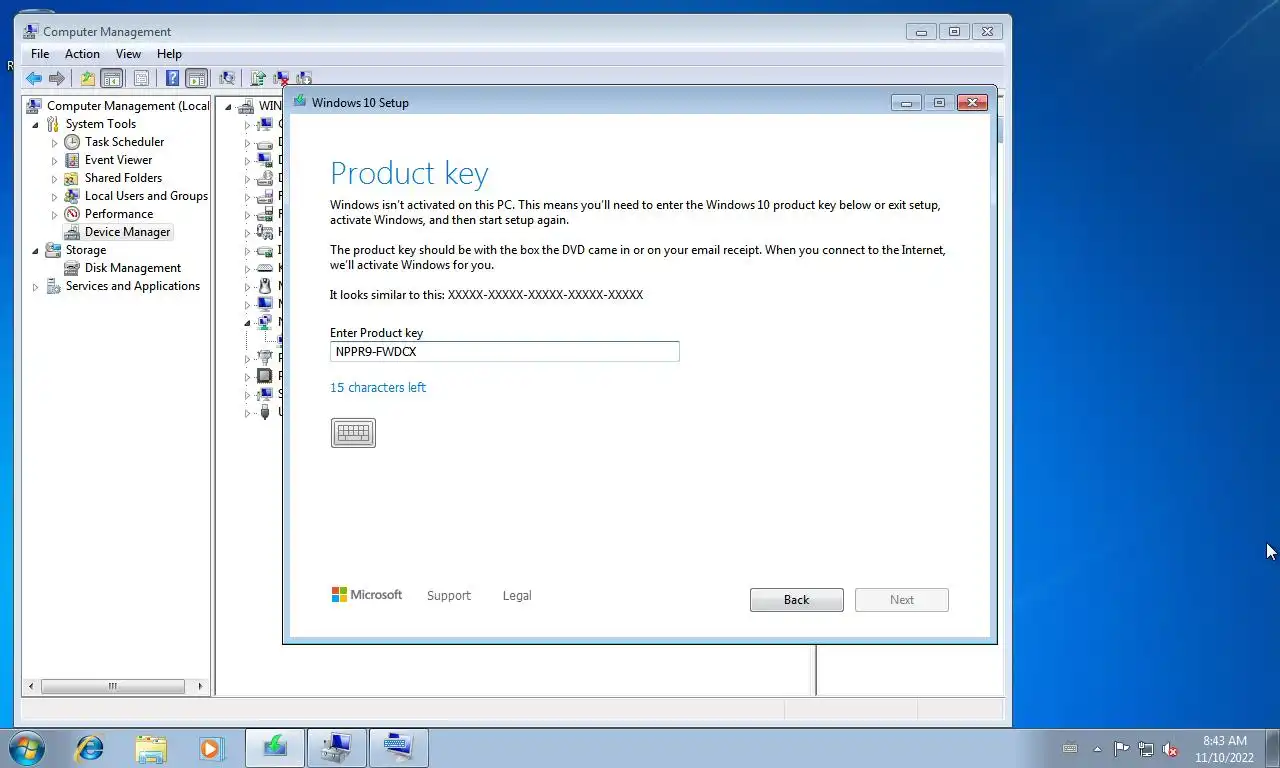Click the Mice category icon in the device list
This screenshot has width=1280, height=768.
(x=264, y=286)
